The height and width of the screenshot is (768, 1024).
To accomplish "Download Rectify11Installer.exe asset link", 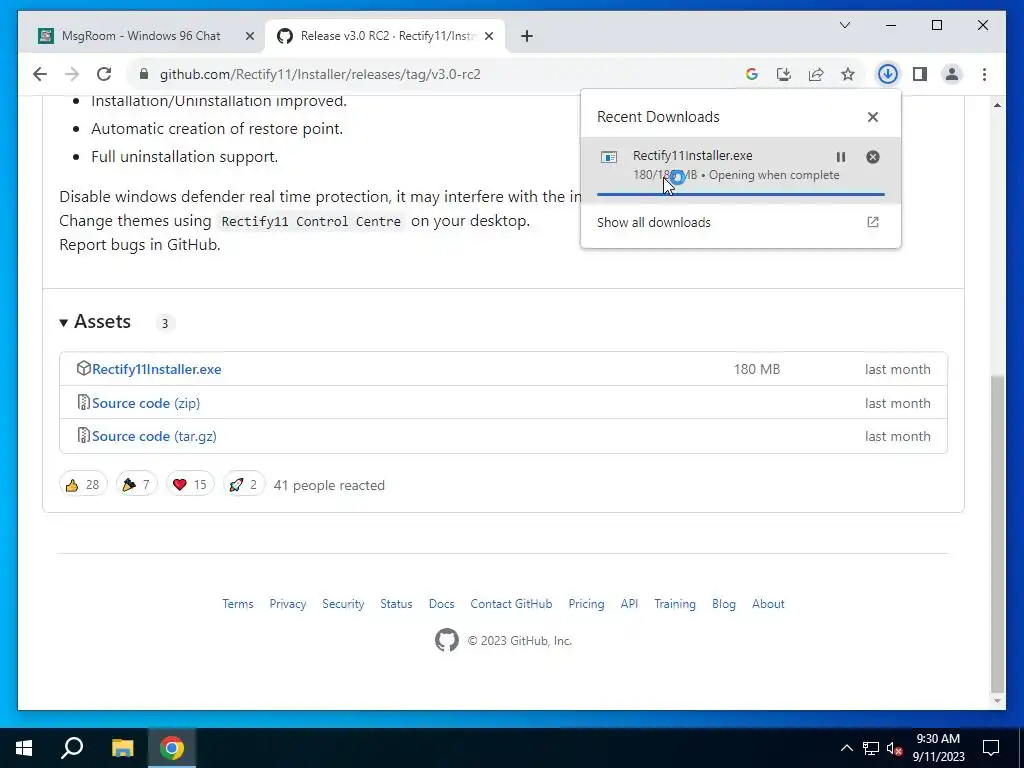I will point(157,369).
